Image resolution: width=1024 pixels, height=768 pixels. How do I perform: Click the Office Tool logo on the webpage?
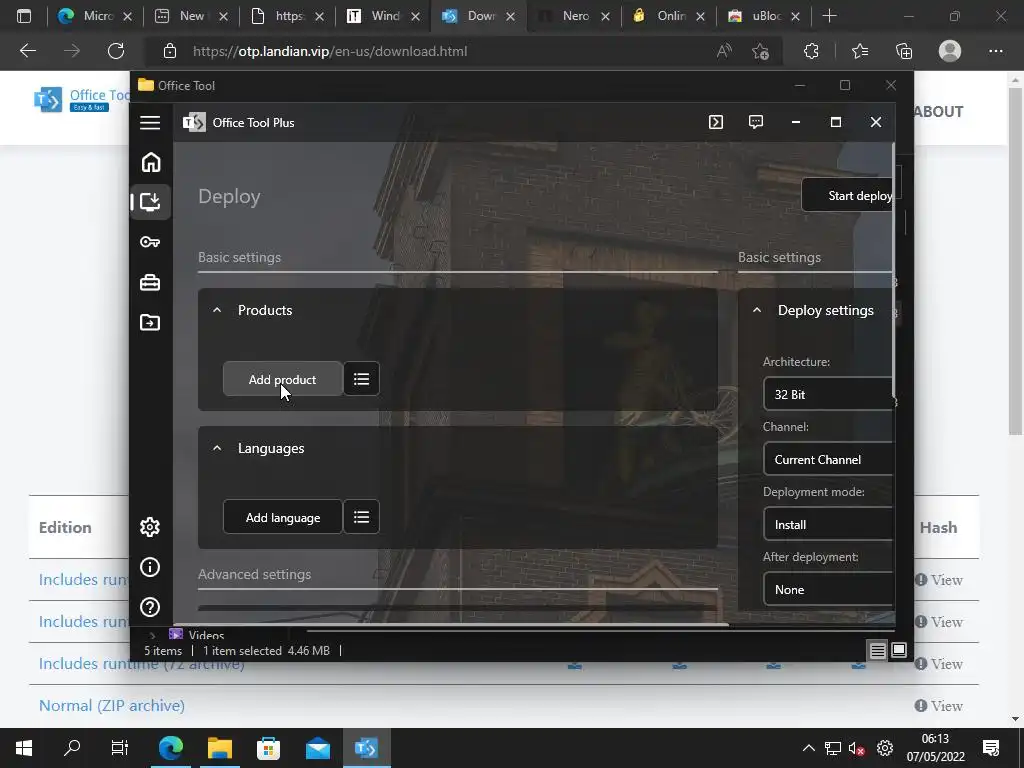coord(82,99)
